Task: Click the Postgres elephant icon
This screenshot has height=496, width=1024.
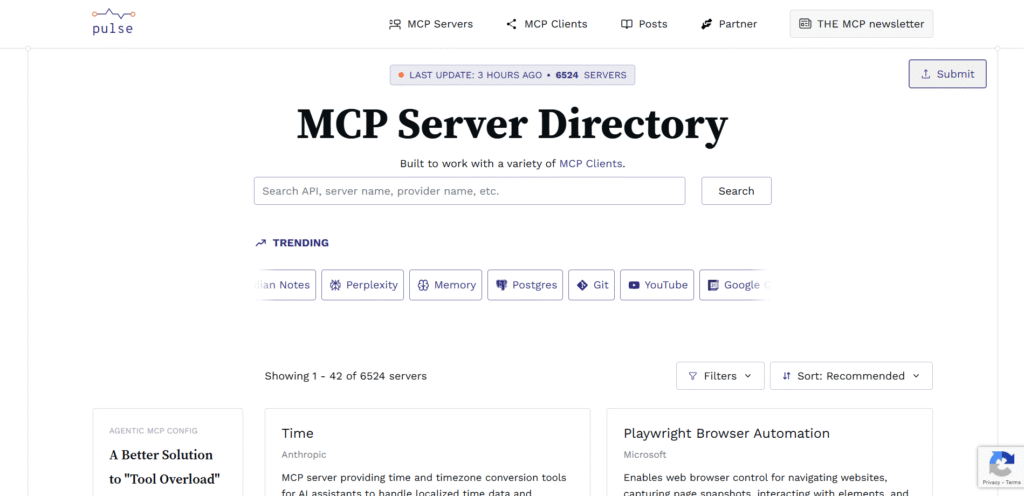Action: [502, 285]
